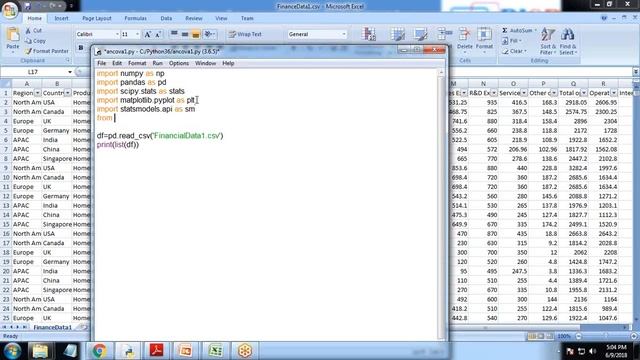The height and width of the screenshot is (360, 640).
Task: Switch to the Page Layout ribbon tab
Action: (x=97, y=18)
